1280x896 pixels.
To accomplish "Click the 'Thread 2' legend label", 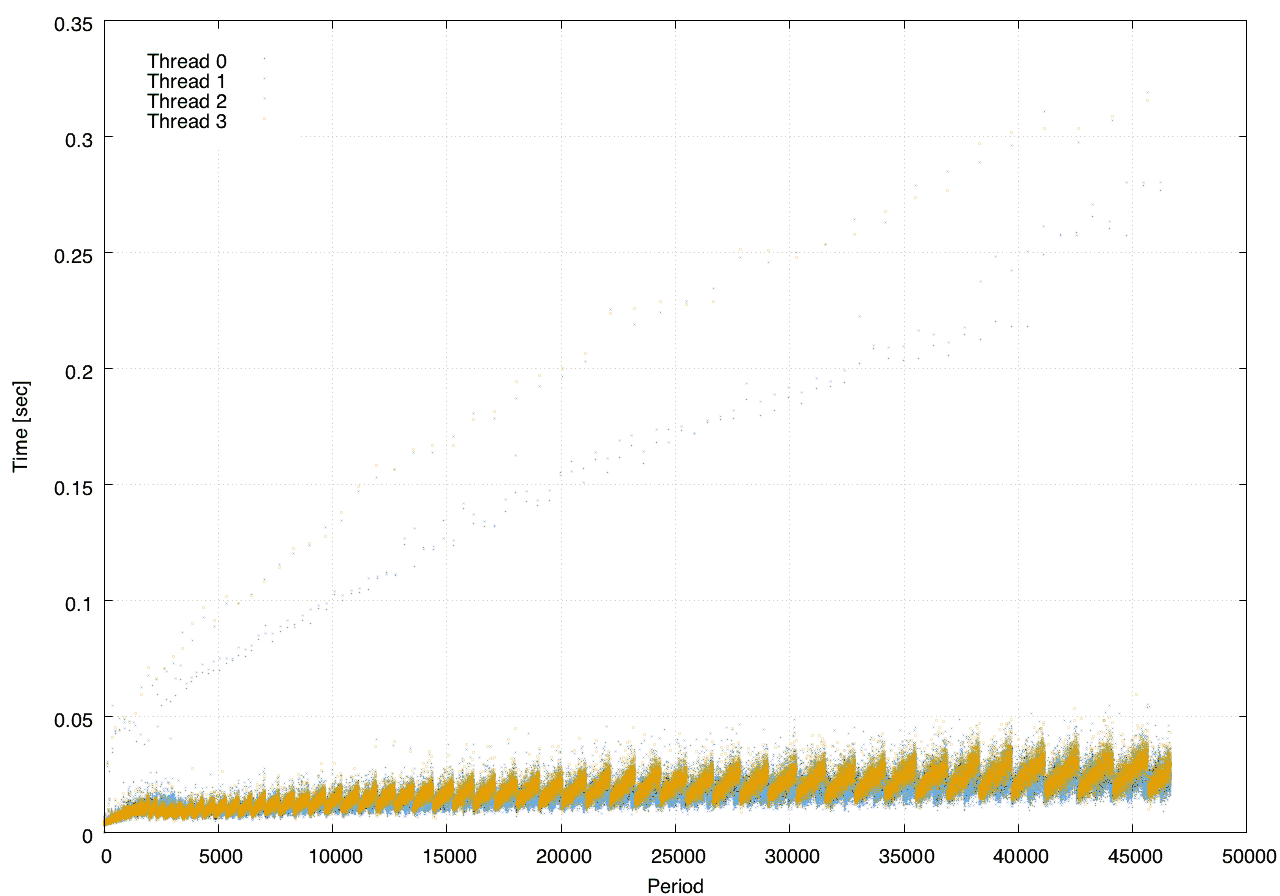I will point(187,102).
